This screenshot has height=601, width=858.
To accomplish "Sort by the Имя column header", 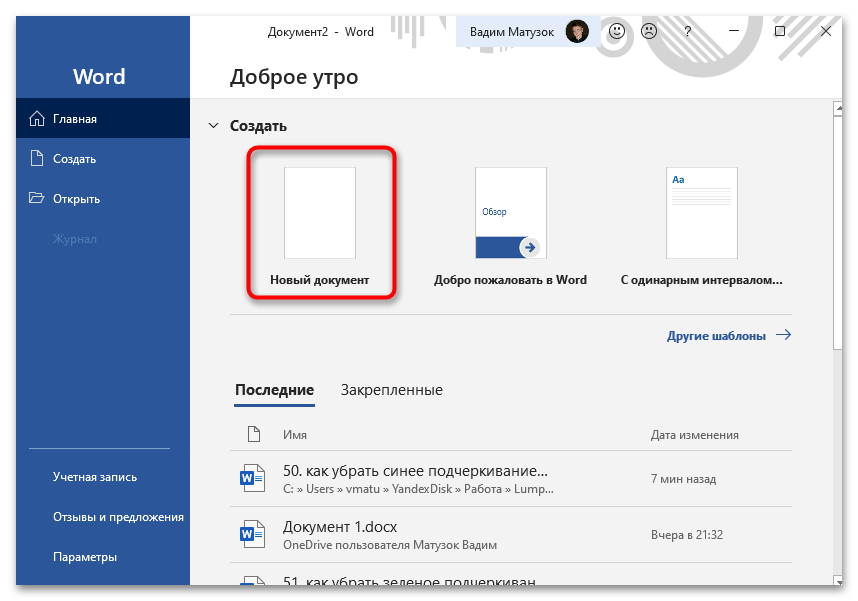I will pyautogui.click(x=294, y=435).
